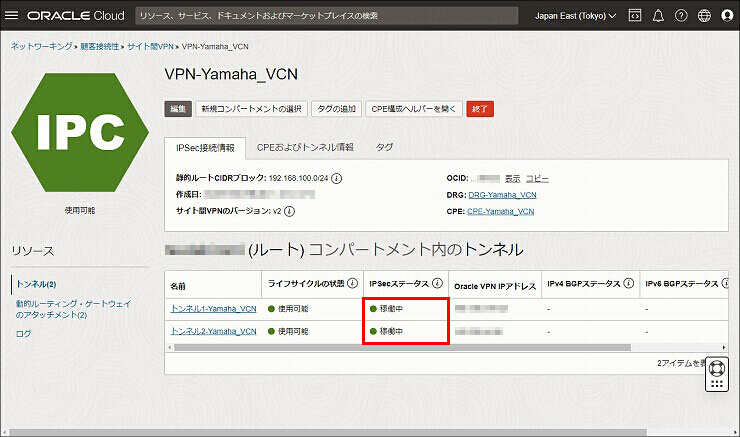Show info for static route CIDR block
Image resolution: width=740 pixels, height=437 pixels.
[x=336, y=178]
